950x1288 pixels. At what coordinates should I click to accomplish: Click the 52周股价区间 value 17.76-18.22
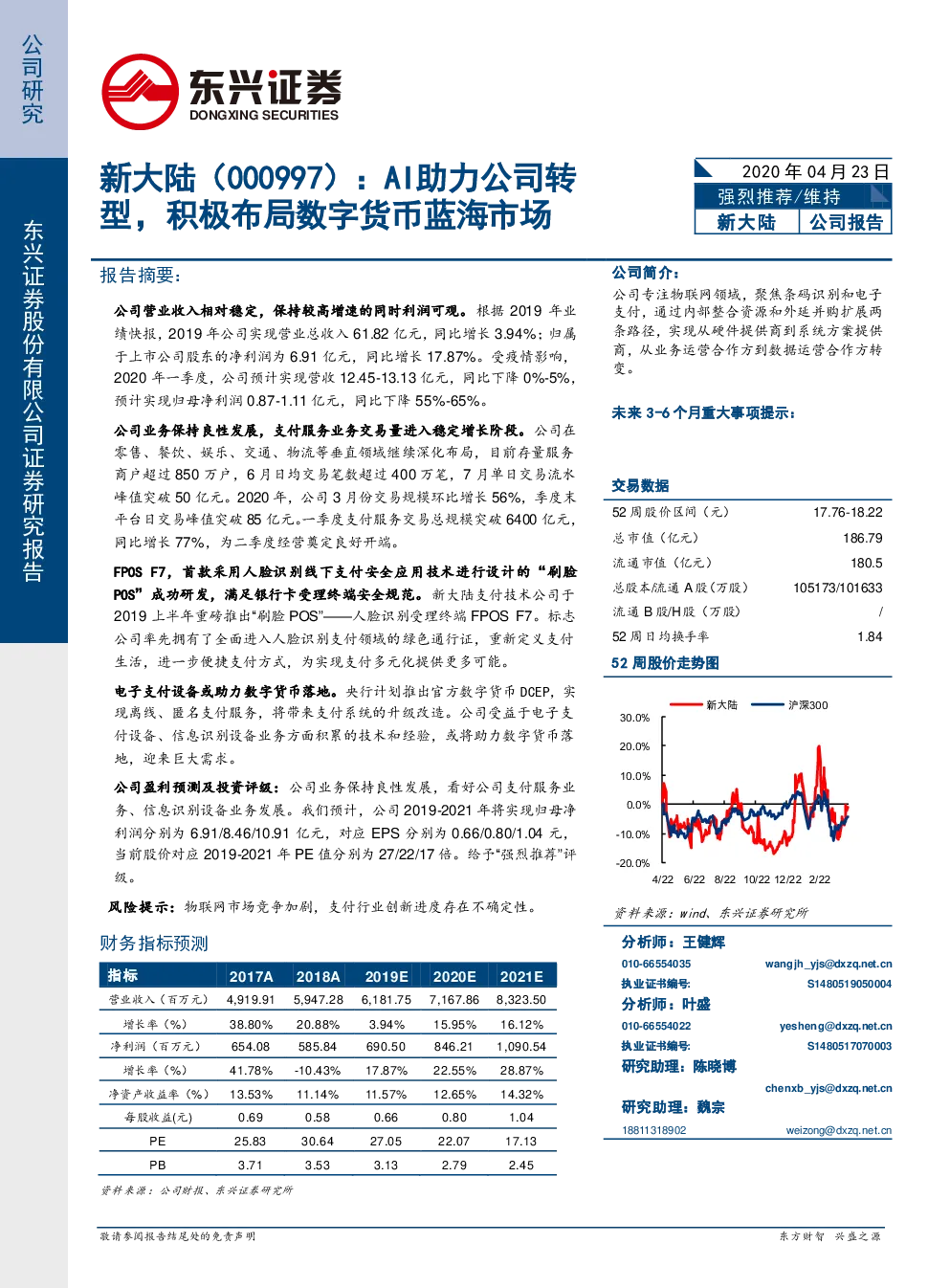coord(848,513)
